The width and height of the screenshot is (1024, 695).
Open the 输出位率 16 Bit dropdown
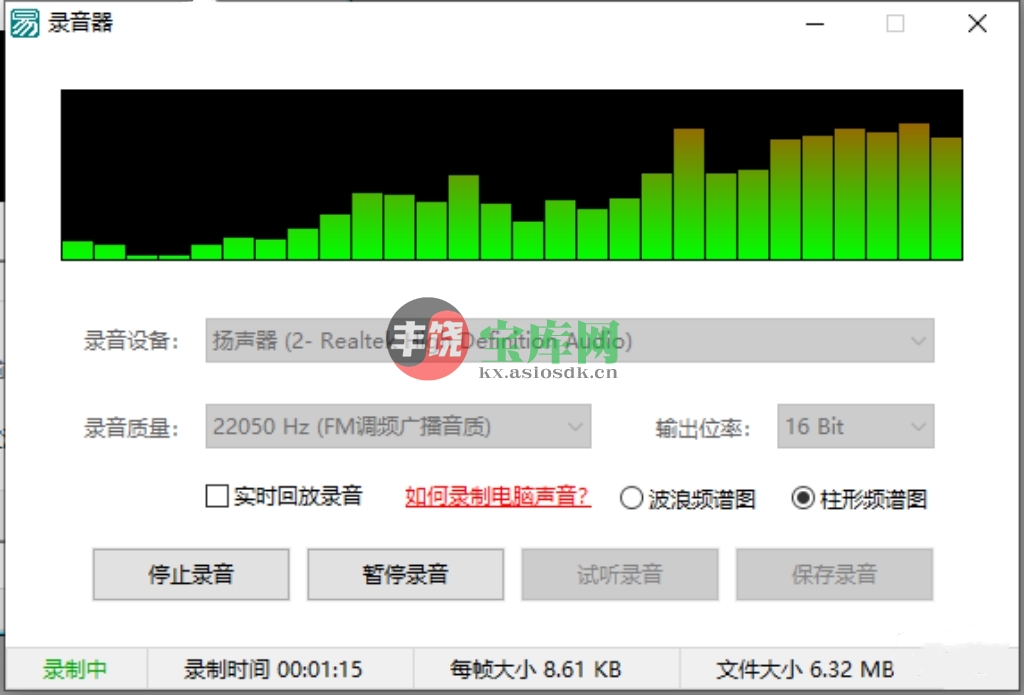(x=856, y=427)
